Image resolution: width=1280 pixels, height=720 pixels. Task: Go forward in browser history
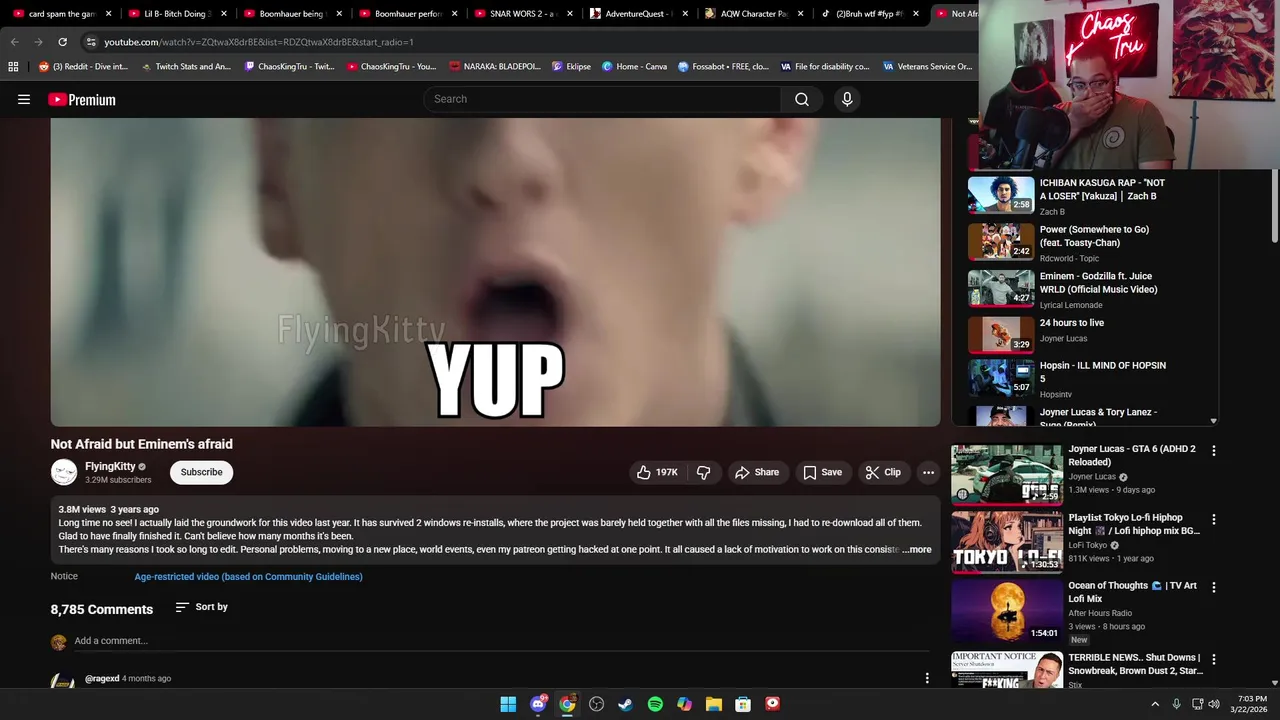38,42
